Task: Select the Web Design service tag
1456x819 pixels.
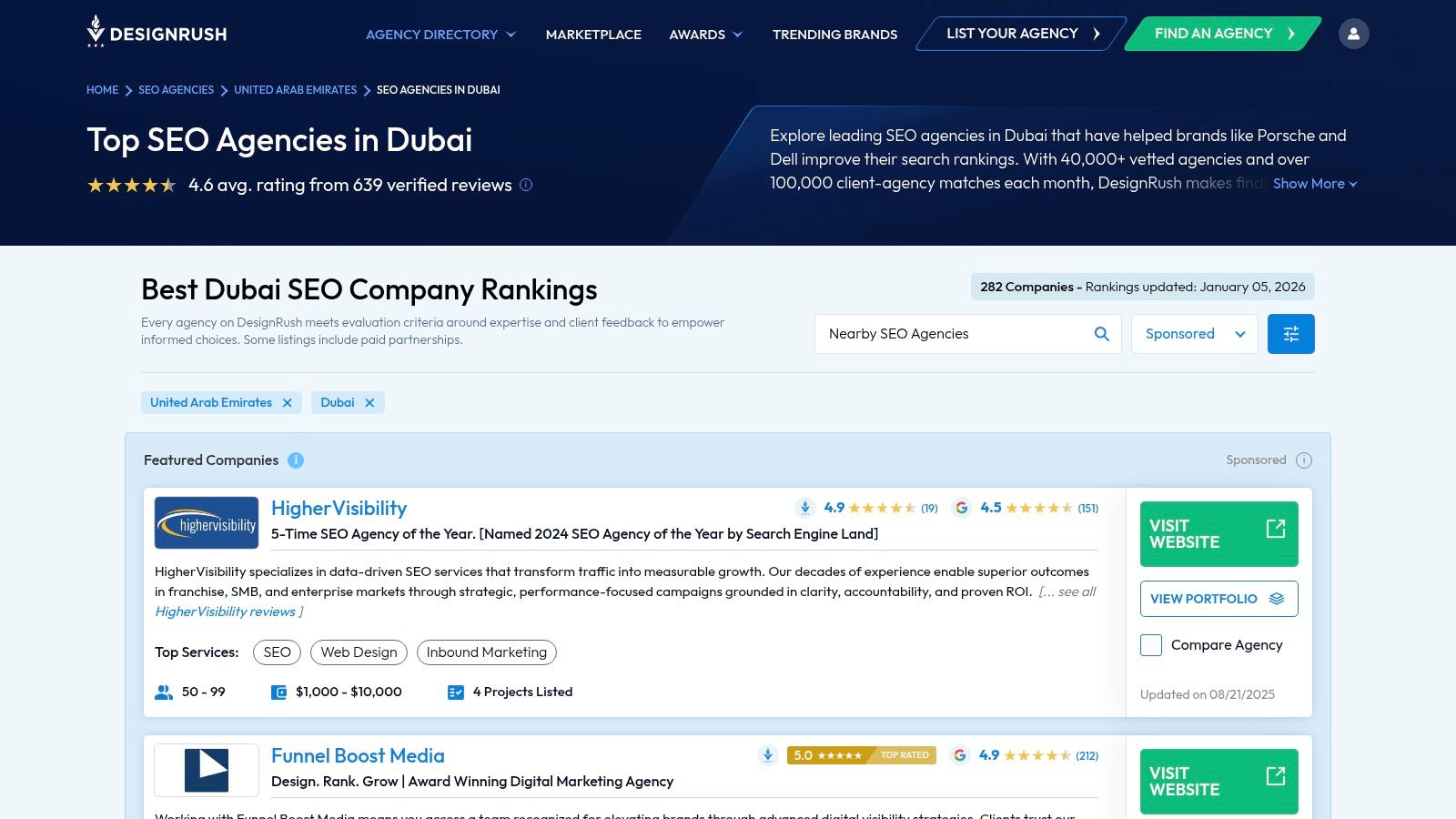Action: [359, 652]
